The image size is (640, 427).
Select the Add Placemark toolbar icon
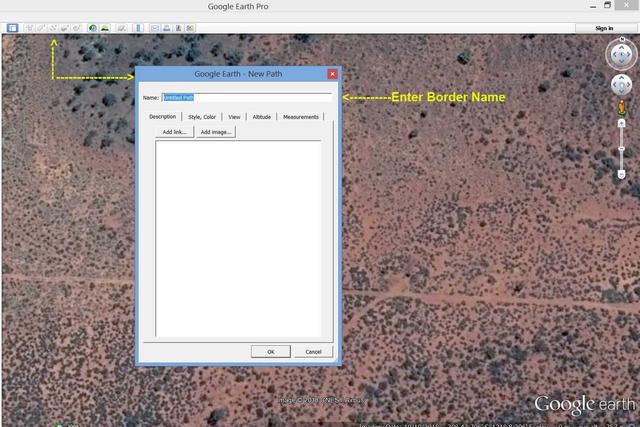point(29,28)
